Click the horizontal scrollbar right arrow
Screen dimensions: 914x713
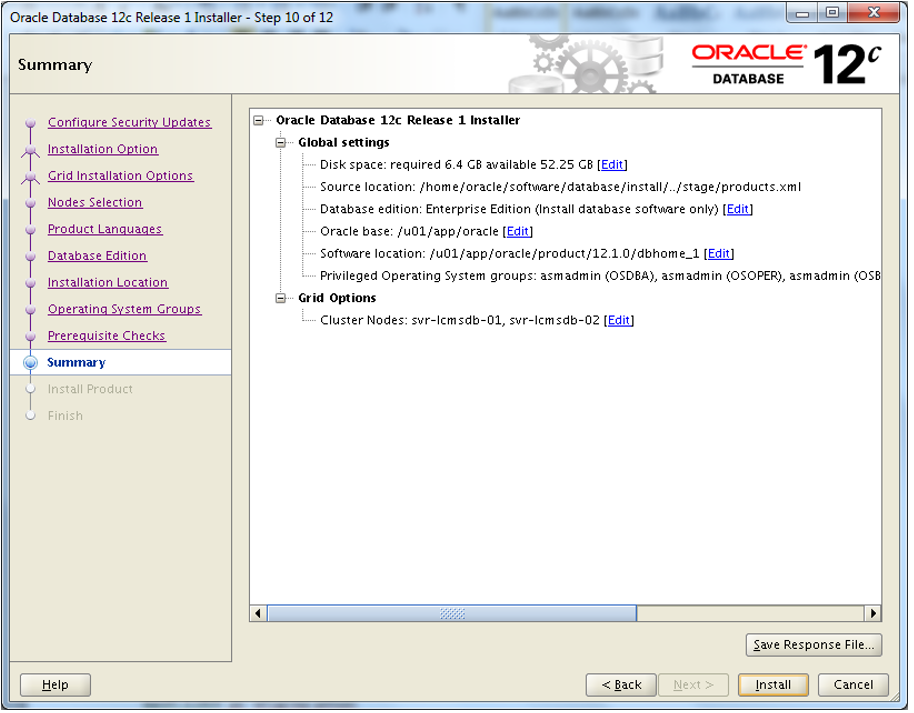[x=873, y=614]
